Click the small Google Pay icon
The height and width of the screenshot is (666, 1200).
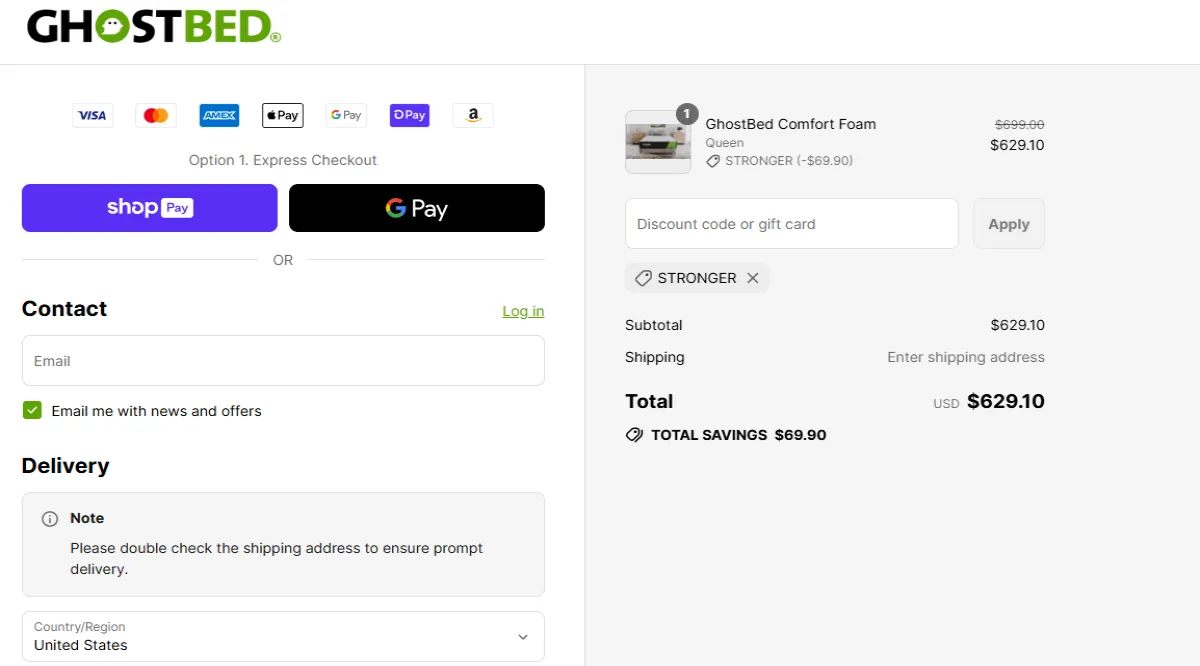(346, 115)
